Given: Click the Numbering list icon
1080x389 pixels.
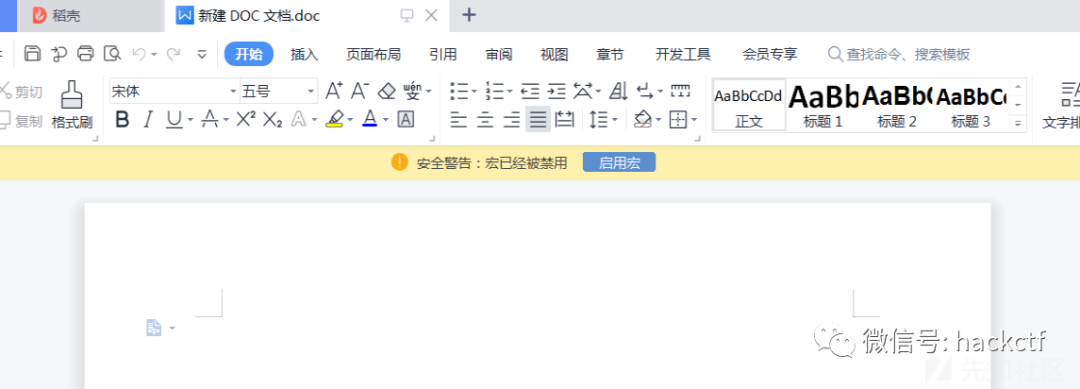Looking at the screenshot, I should [x=495, y=90].
